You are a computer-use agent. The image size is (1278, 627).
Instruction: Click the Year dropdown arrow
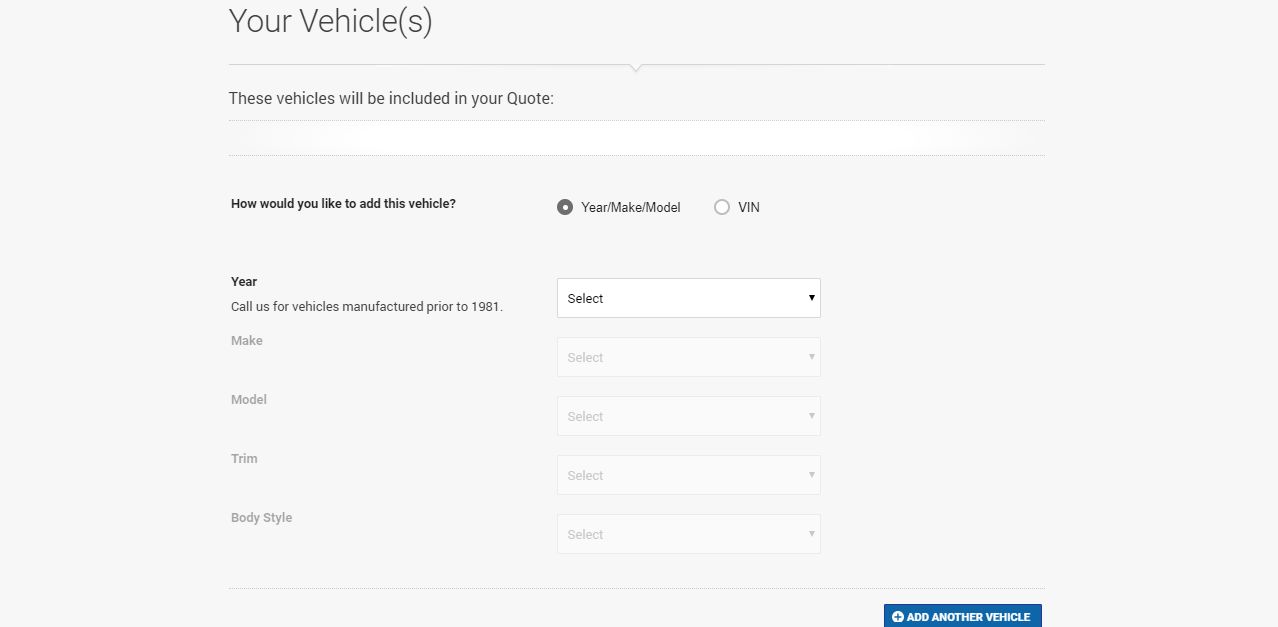click(x=811, y=298)
